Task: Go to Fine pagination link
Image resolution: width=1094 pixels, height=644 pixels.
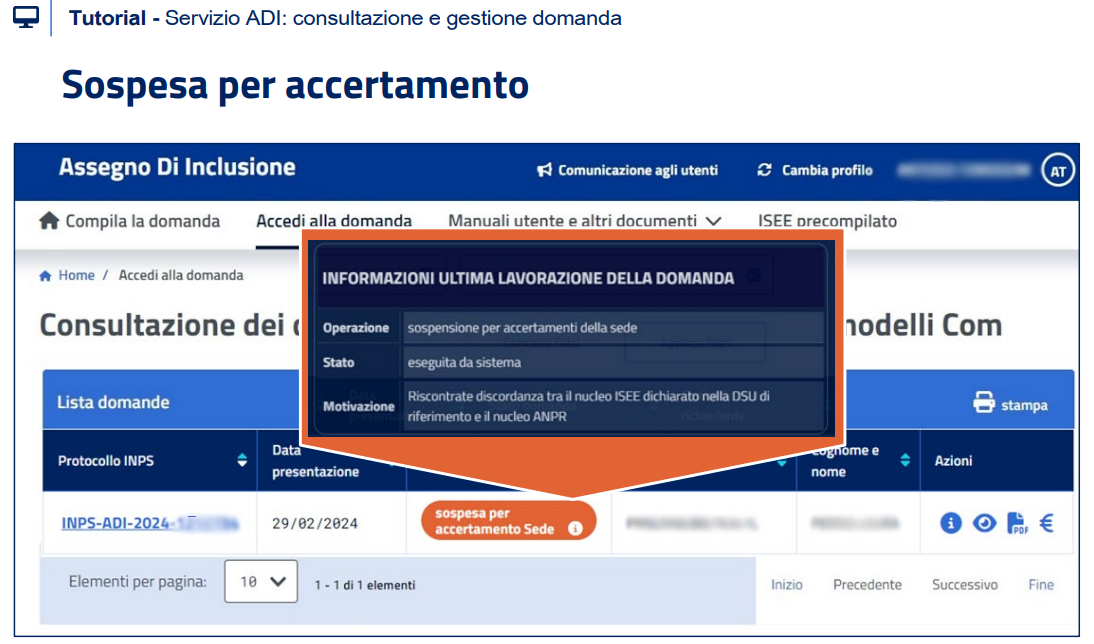Action: coord(1041,585)
